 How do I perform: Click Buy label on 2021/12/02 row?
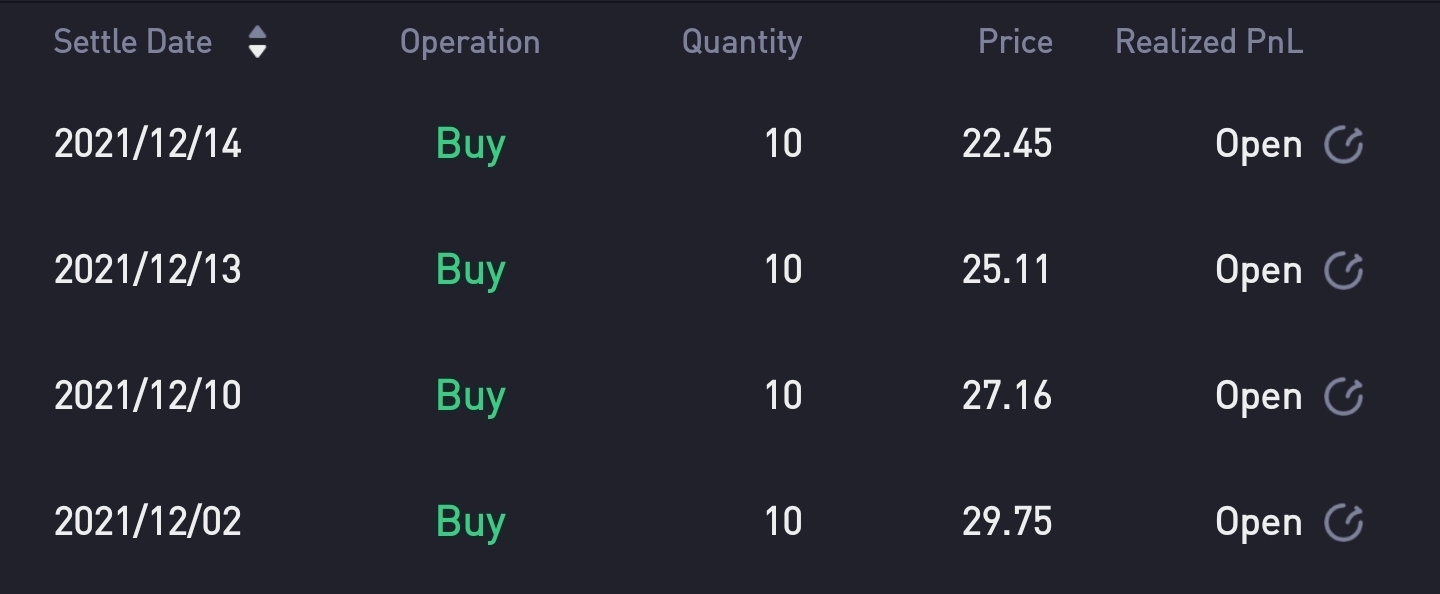471,523
